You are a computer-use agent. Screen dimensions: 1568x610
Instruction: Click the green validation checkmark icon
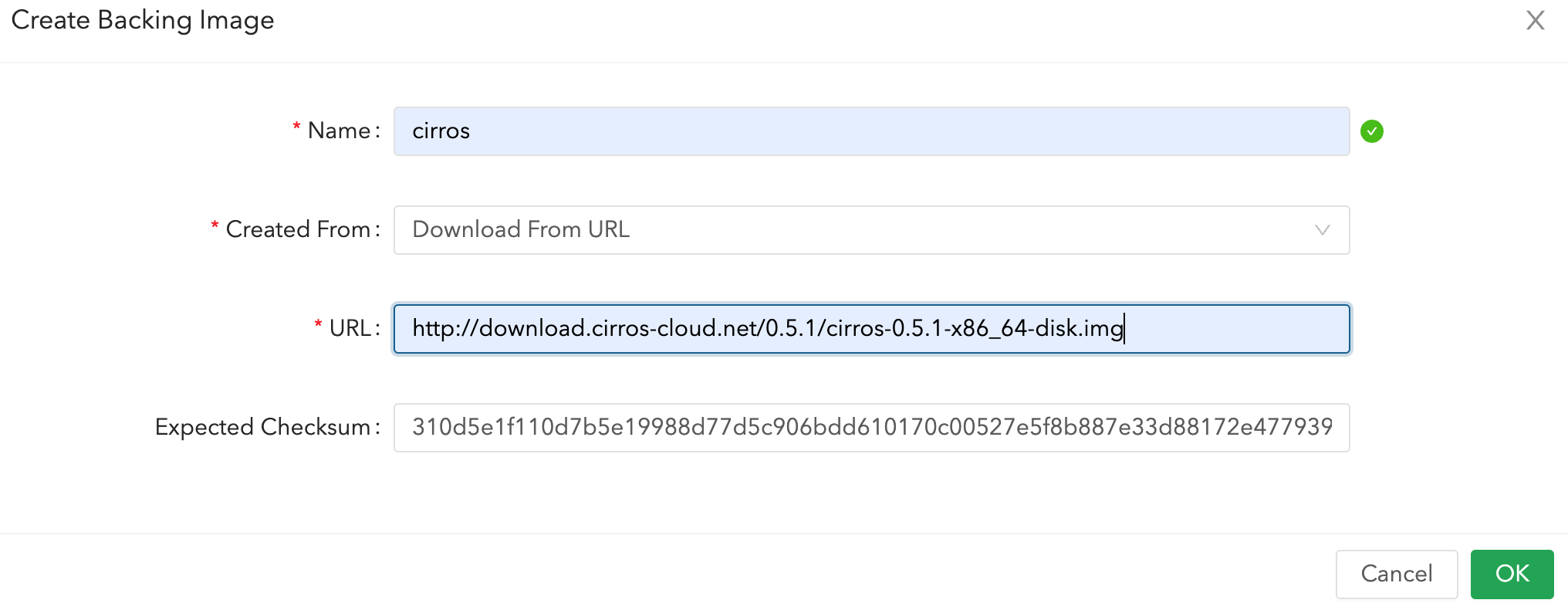click(x=1371, y=131)
